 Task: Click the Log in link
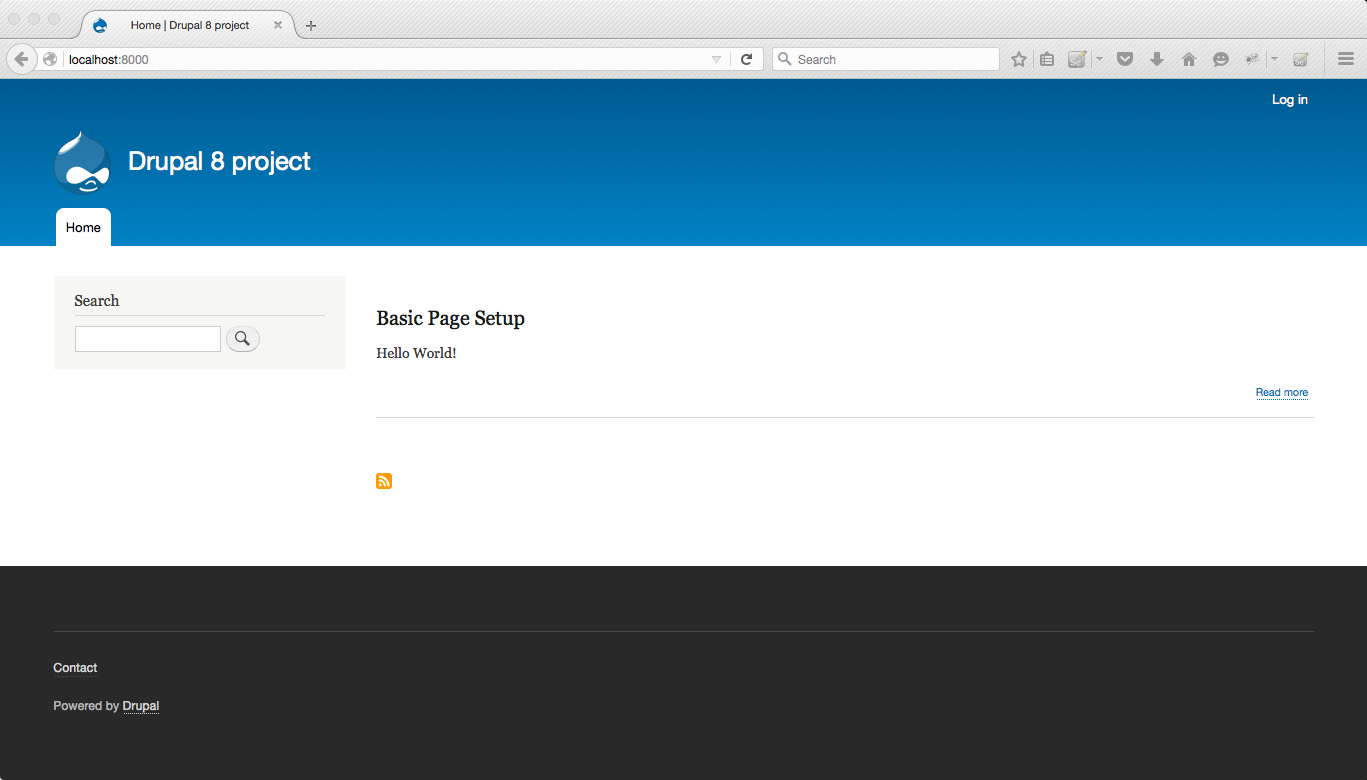click(x=1290, y=99)
